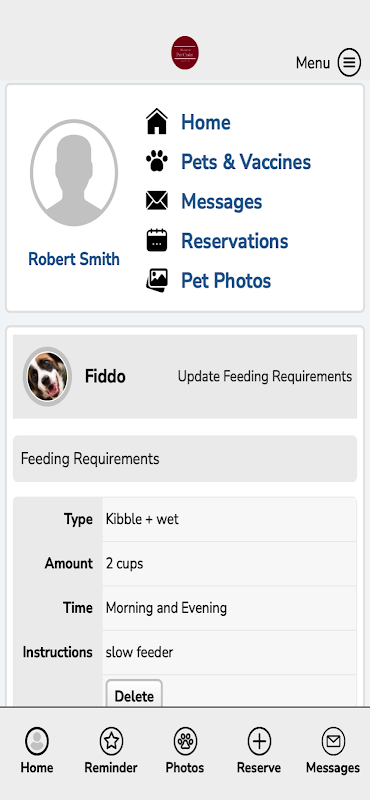Click the envelope icon beside Messages link

tap(157, 201)
